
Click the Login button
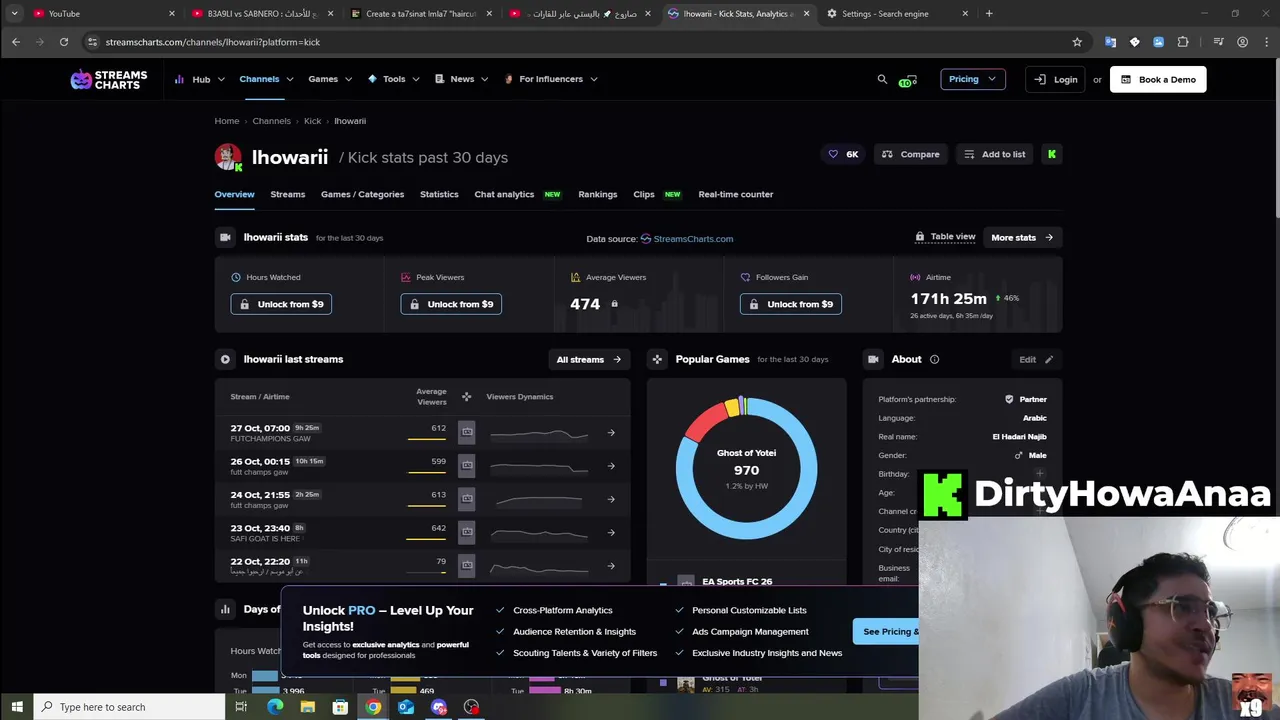tap(1055, 79)
